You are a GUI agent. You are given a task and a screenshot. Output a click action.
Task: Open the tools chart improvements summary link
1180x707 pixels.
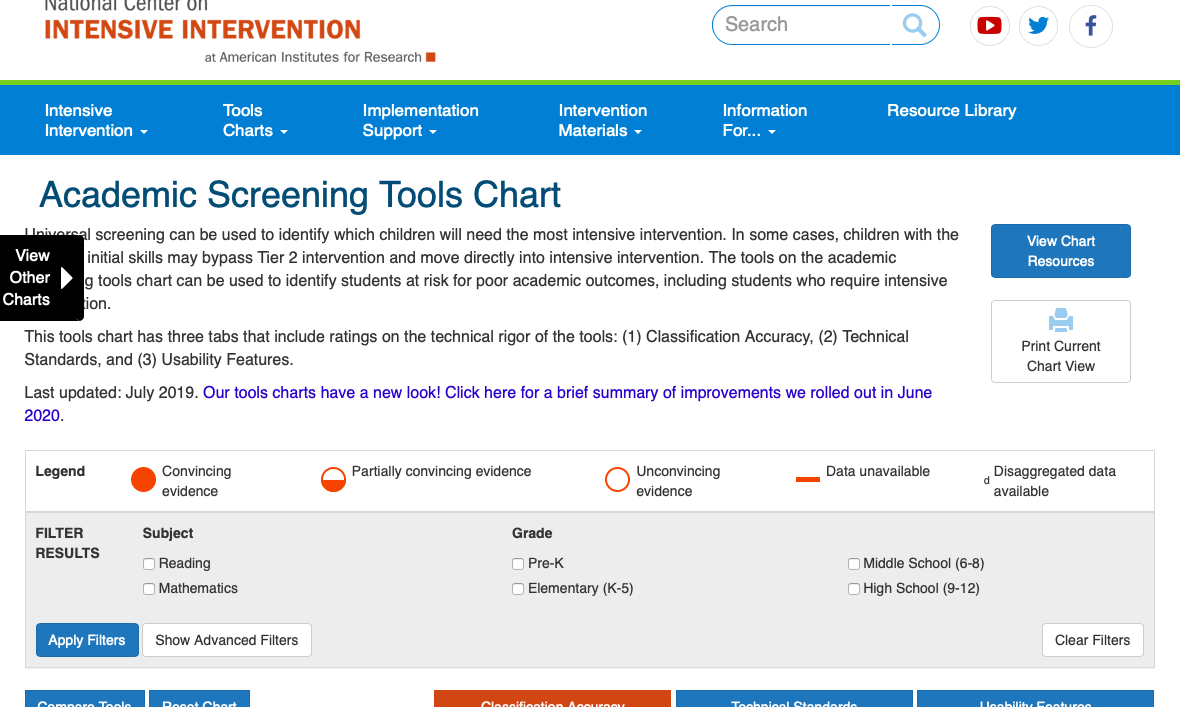478,404
